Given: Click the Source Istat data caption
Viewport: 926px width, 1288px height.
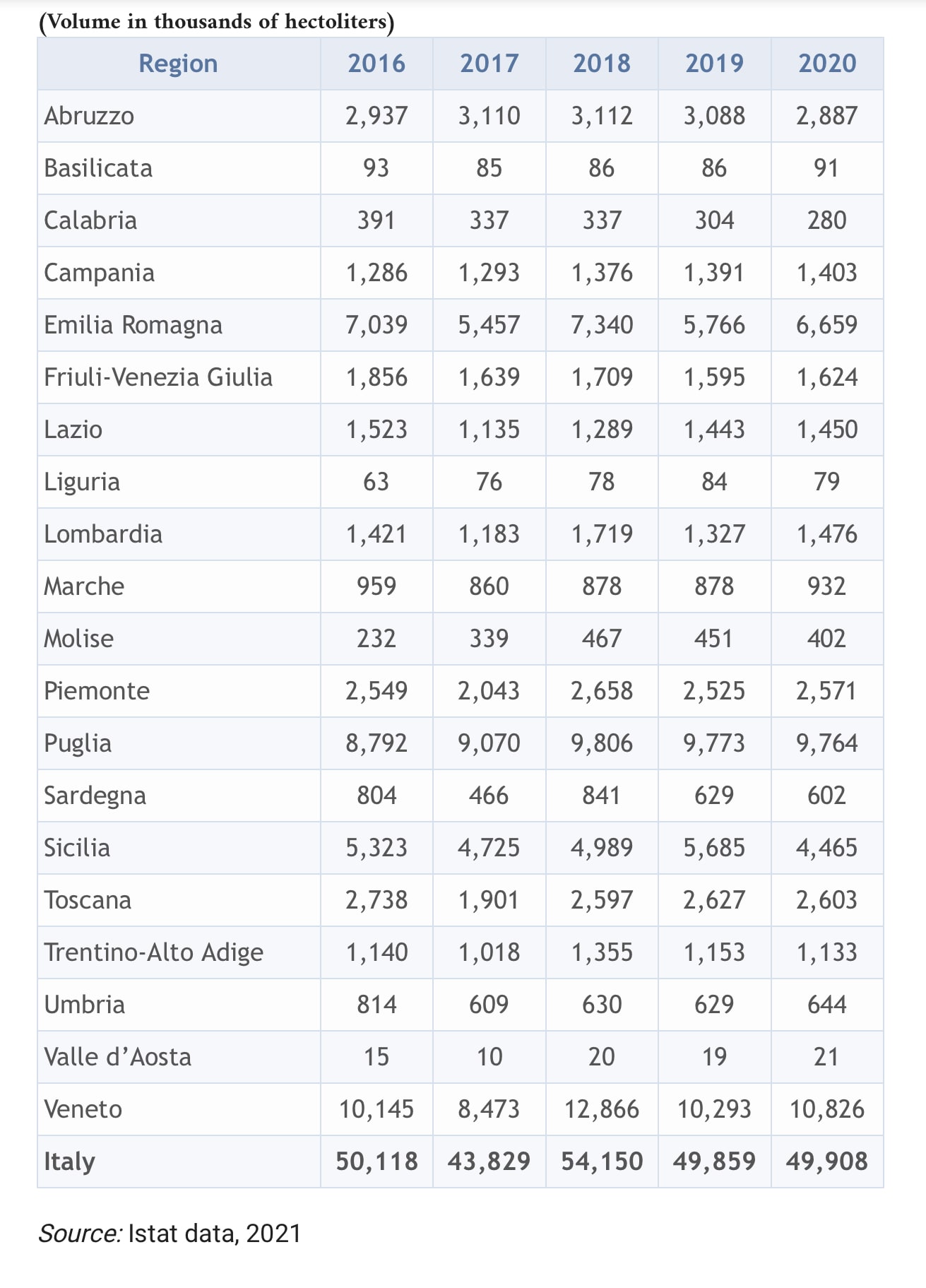Looking at the screenshot, I should (170, 1234).
